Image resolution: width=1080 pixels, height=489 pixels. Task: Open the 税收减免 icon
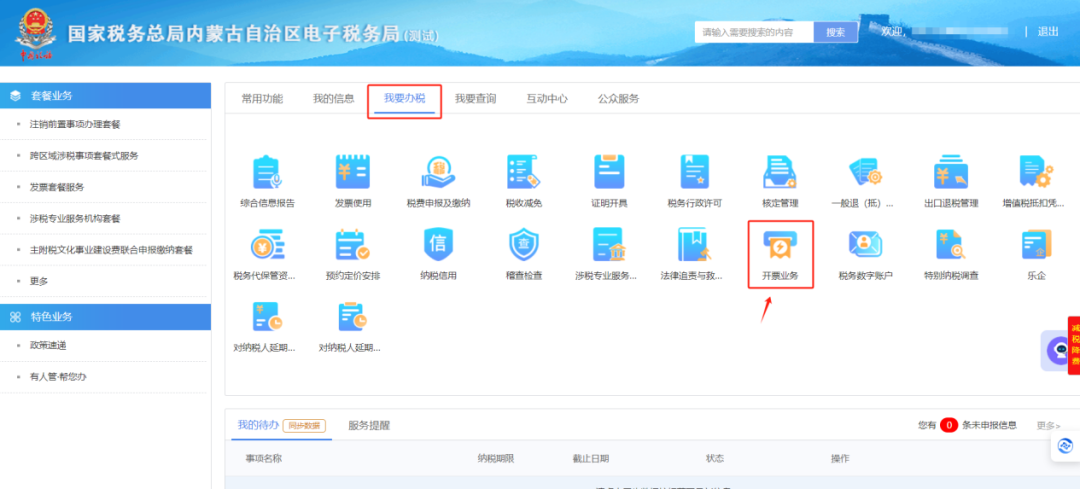(523, 173)
